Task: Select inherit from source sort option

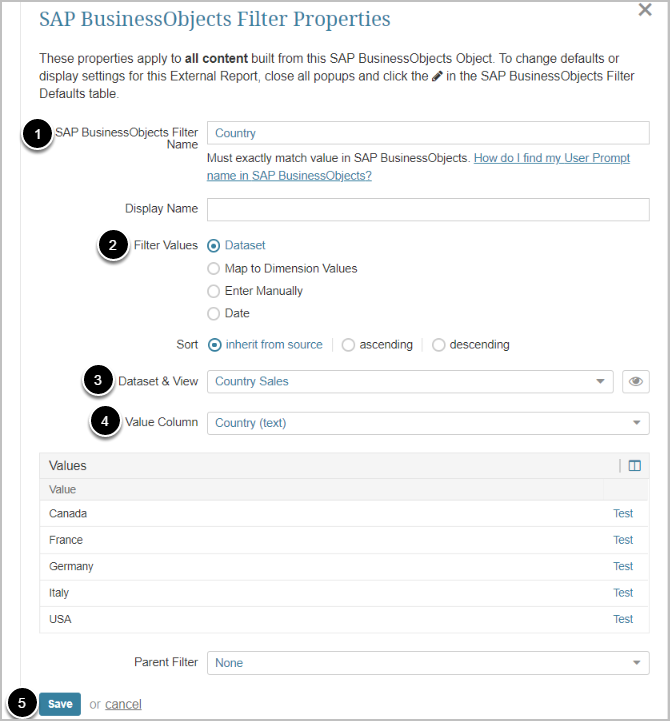Action: click(214, 345)
